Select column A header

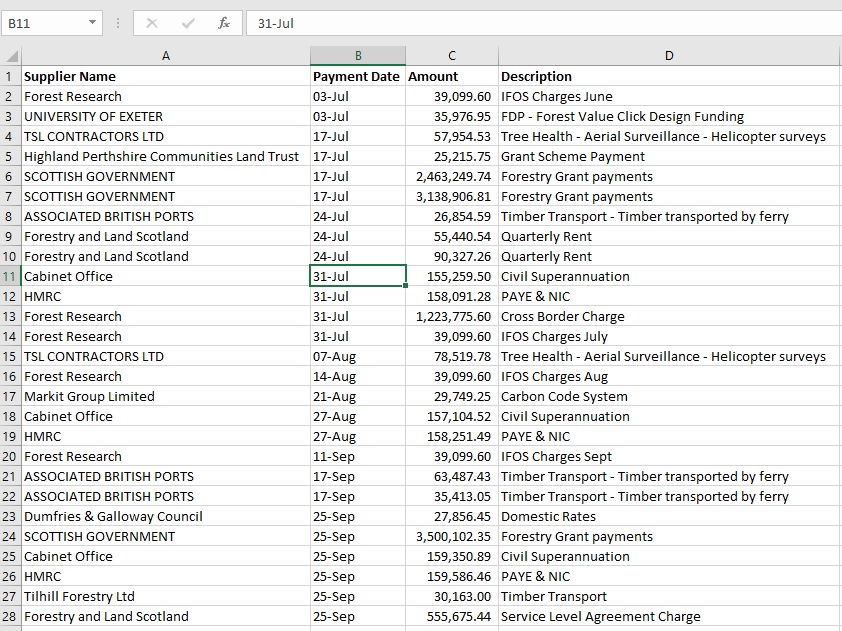tap(166, 56)
